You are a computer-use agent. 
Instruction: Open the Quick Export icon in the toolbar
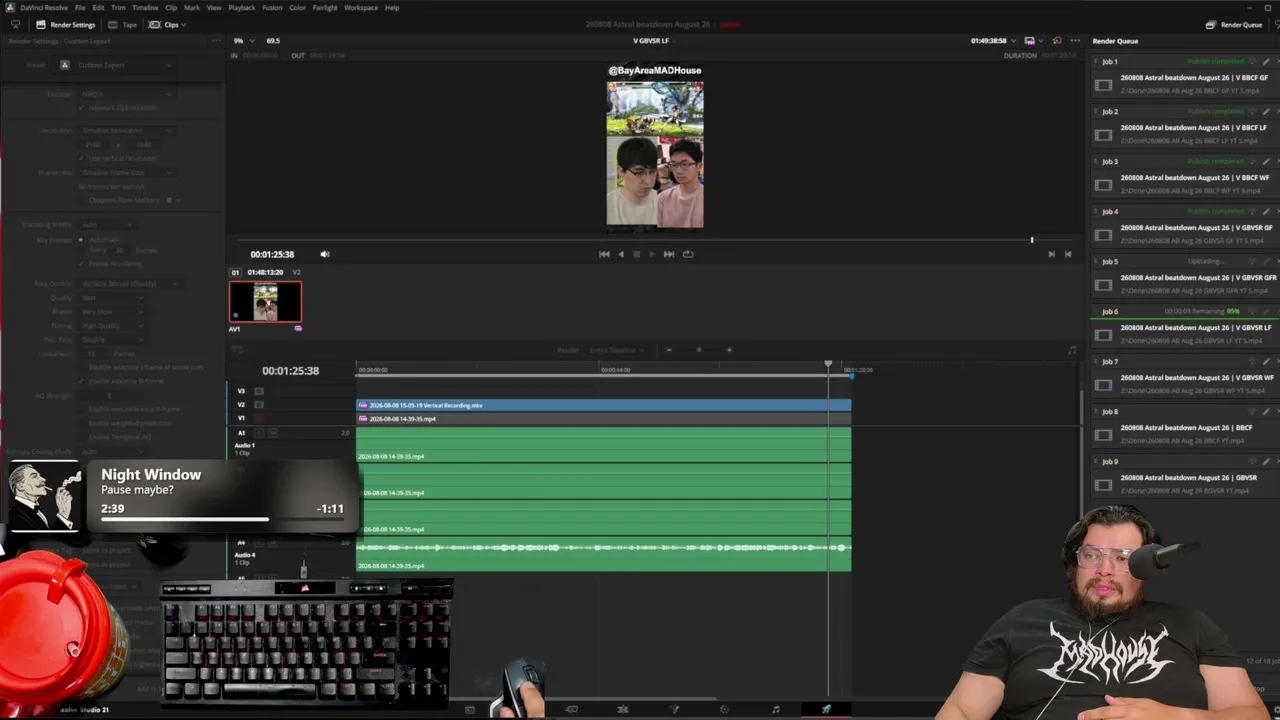(15, 24)
